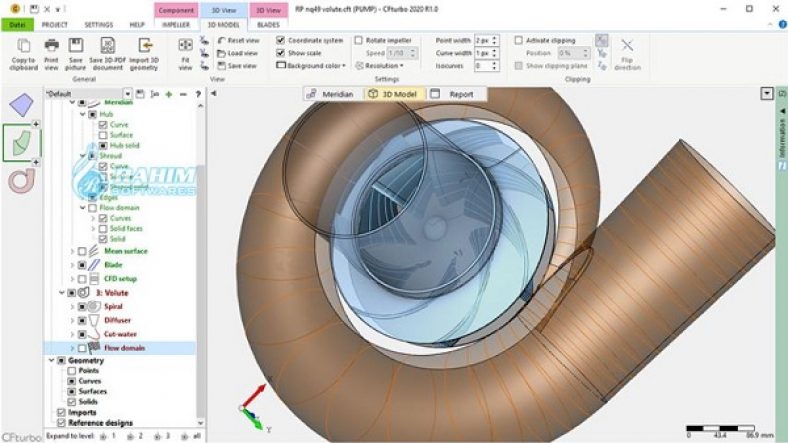Click the Save view button
This screenshot has width=788, height=443.
[238, 66]
